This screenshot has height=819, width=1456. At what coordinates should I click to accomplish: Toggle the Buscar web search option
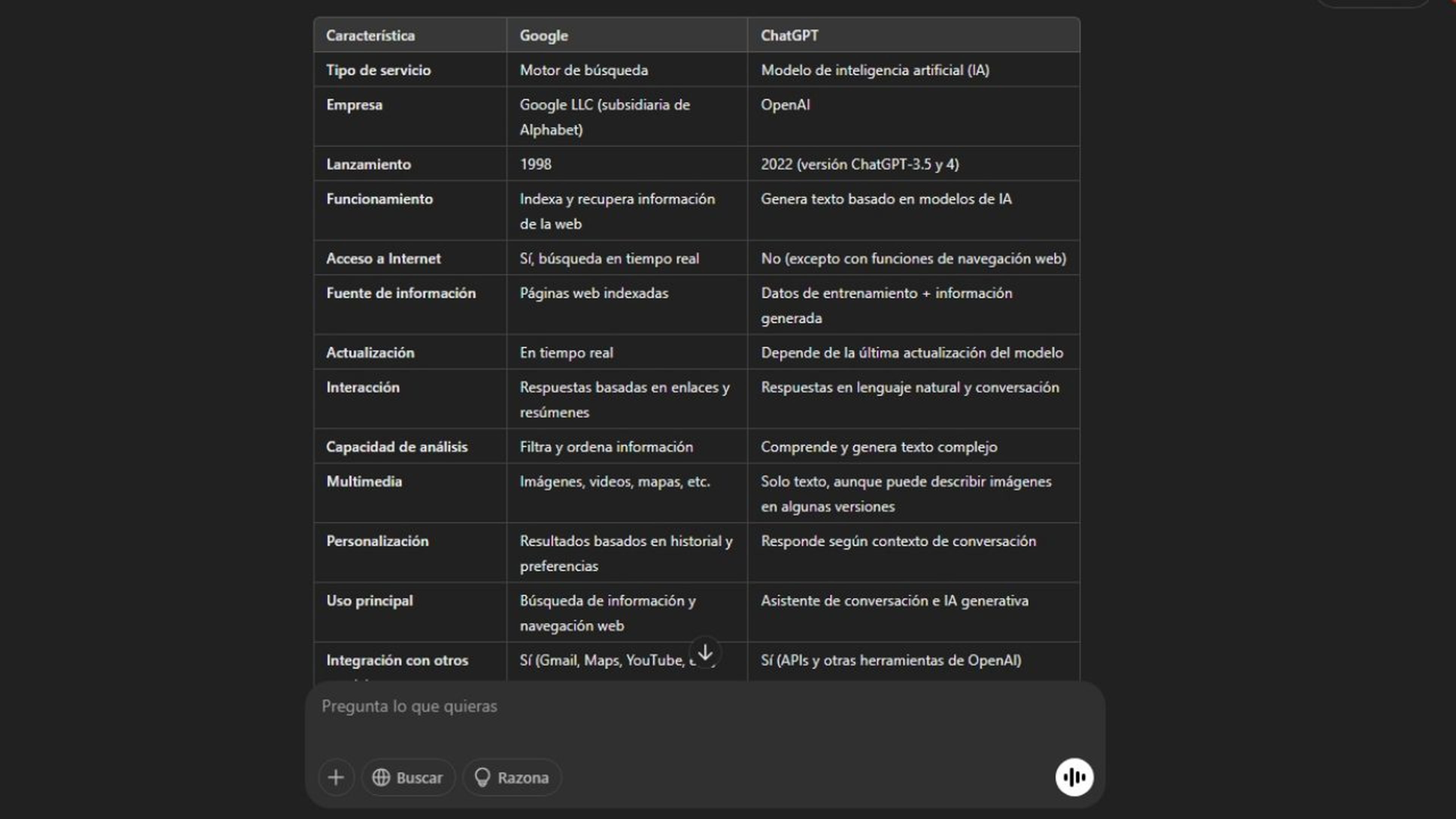pyautogui.click(x=408, y=777)
